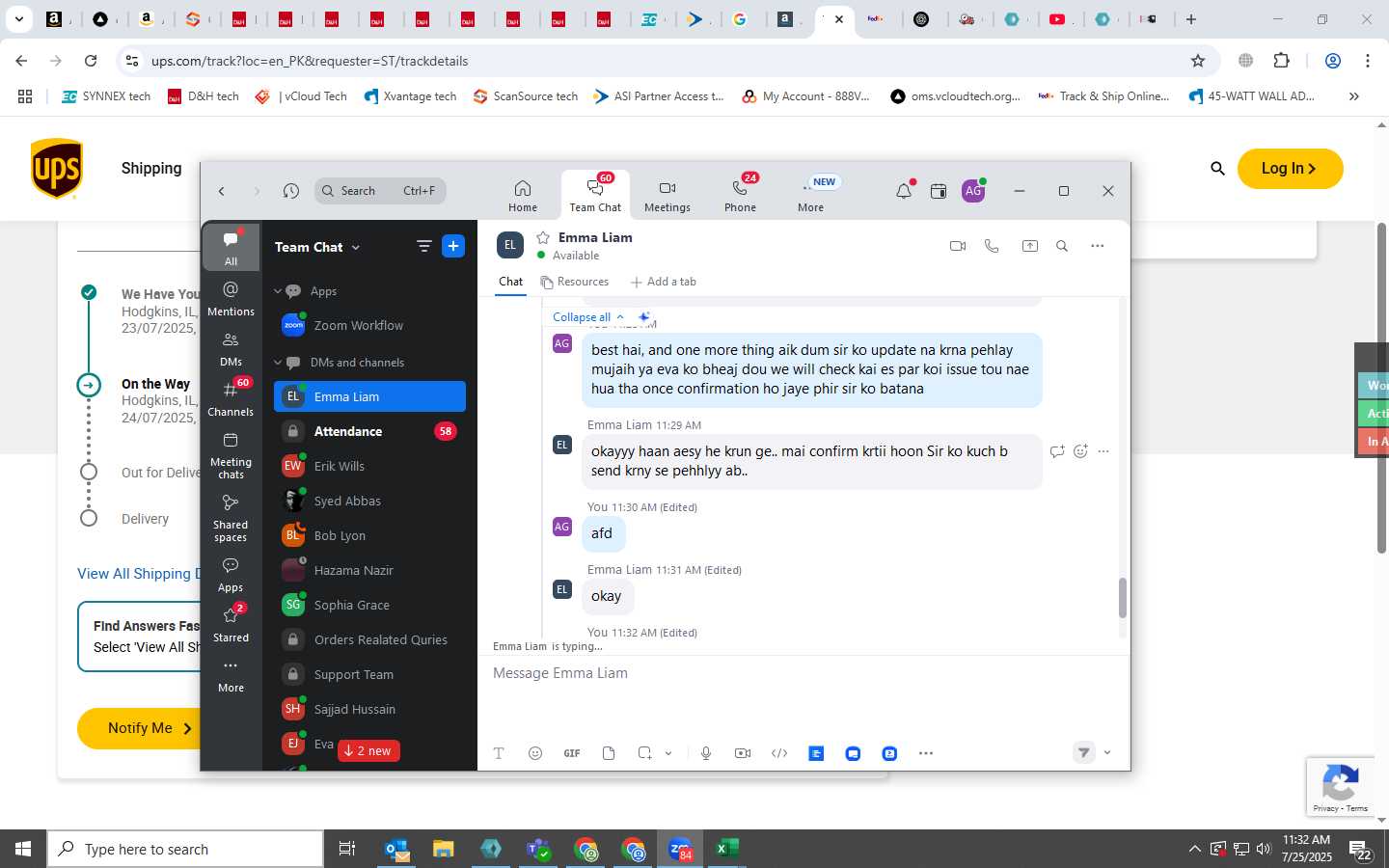Start video call with Emma Liam
This screenshot has width=1389, height=868.
[x=958, y=246]
